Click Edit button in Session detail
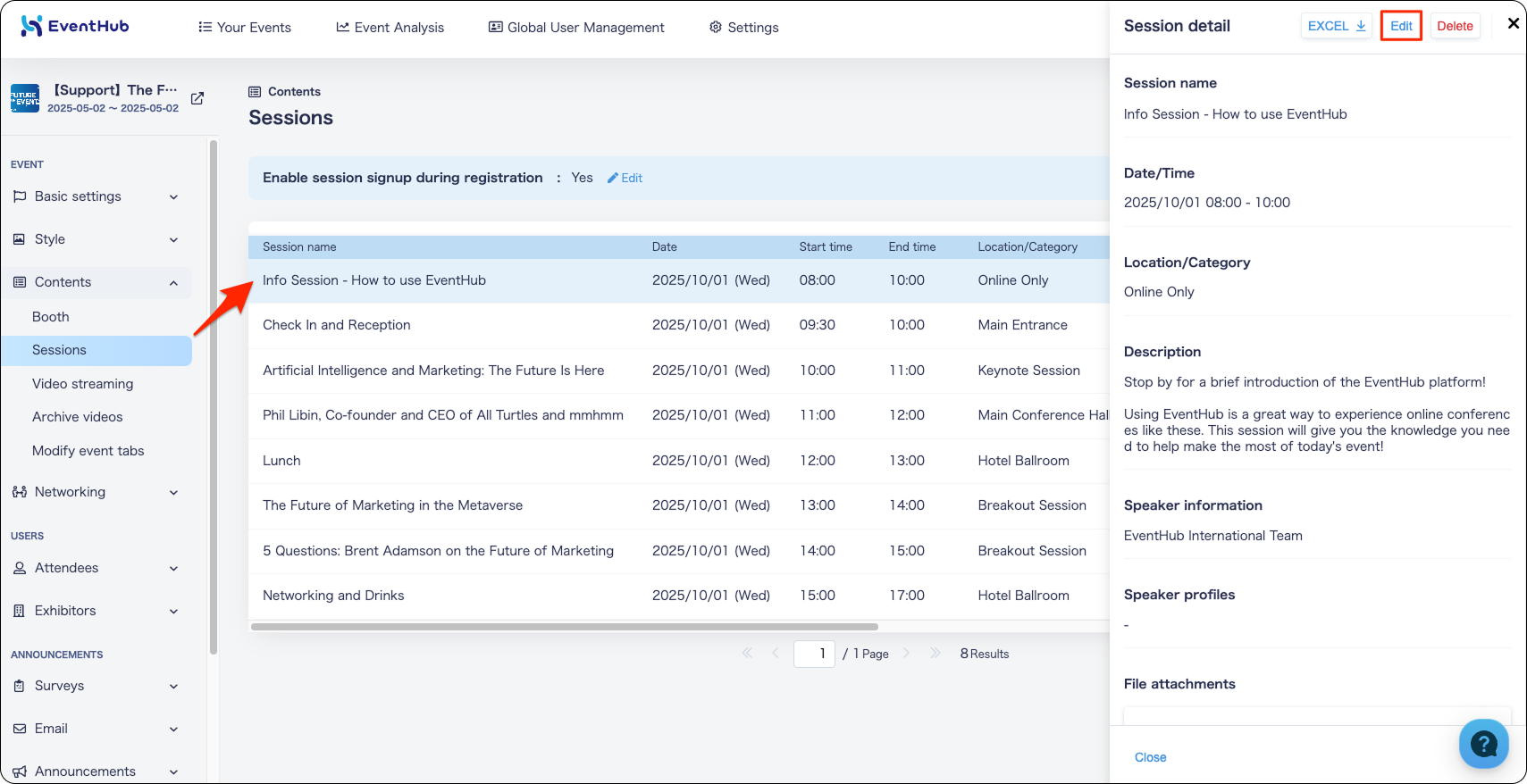 click(x=1401, y=26)
